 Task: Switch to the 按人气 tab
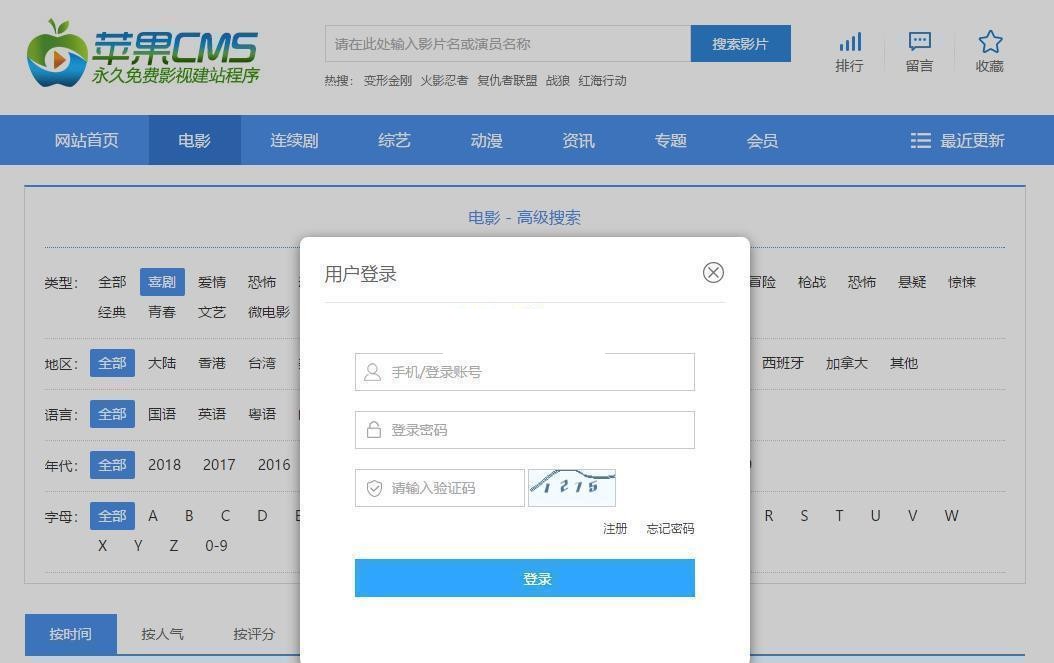162,634
